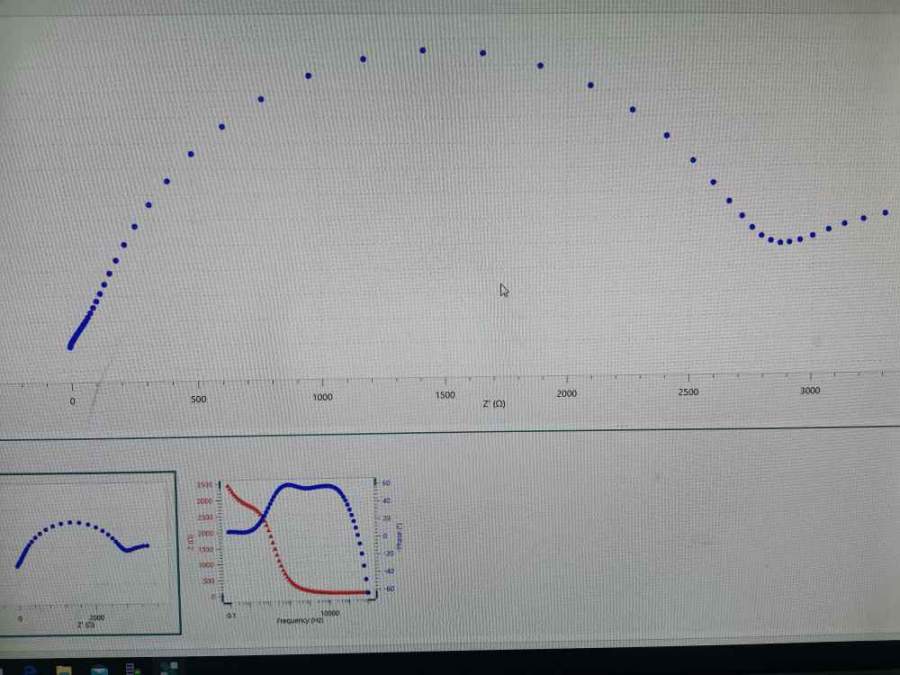Click the rightmost app icon in the taskbar
Viewport: 900px width, 675px height.
169,667
